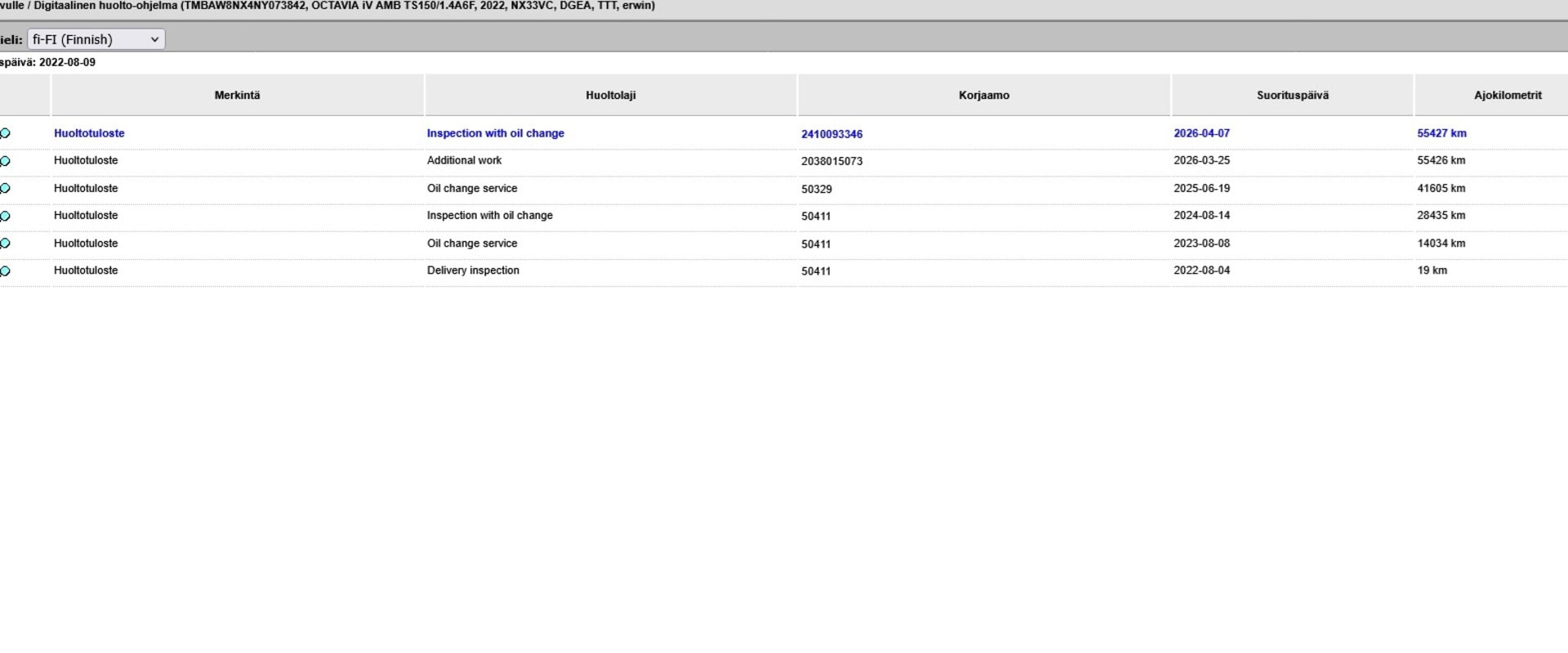
Task: Click workshop number 2038015073
Action: tap(831, 162)
